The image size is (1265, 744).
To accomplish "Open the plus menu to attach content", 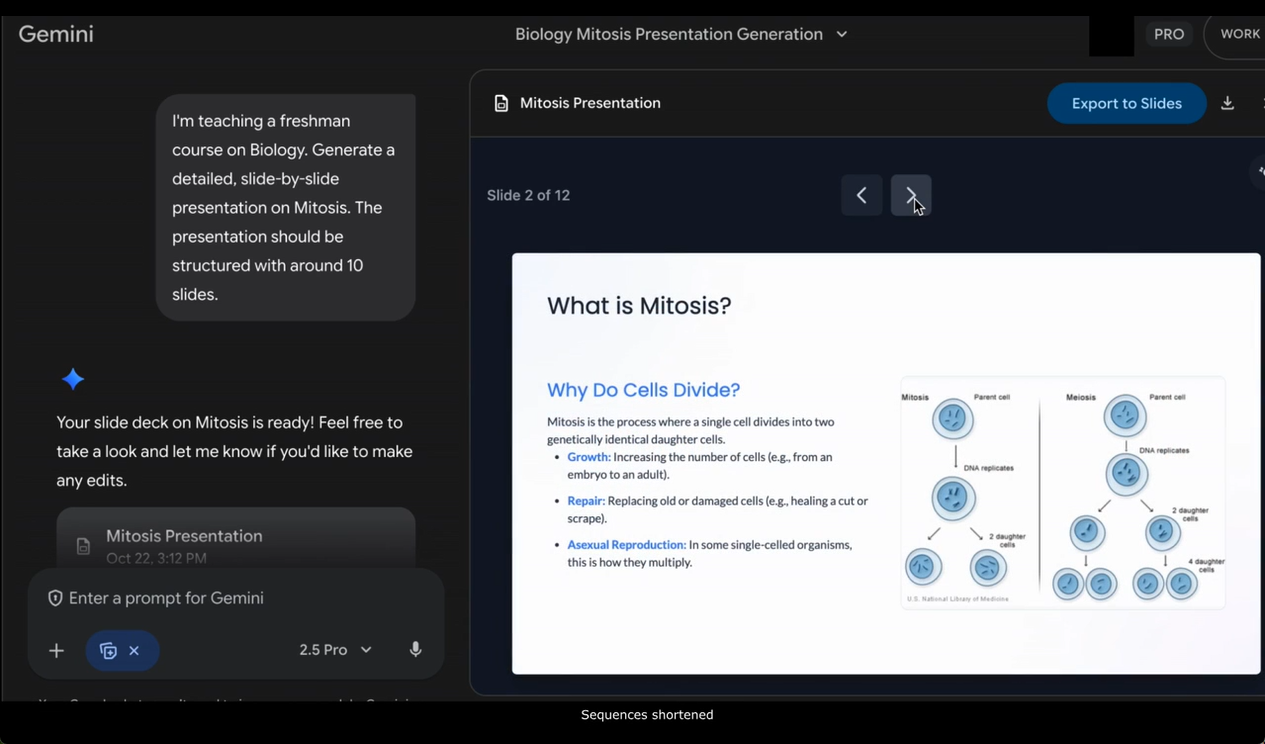I will coord(56,650).
